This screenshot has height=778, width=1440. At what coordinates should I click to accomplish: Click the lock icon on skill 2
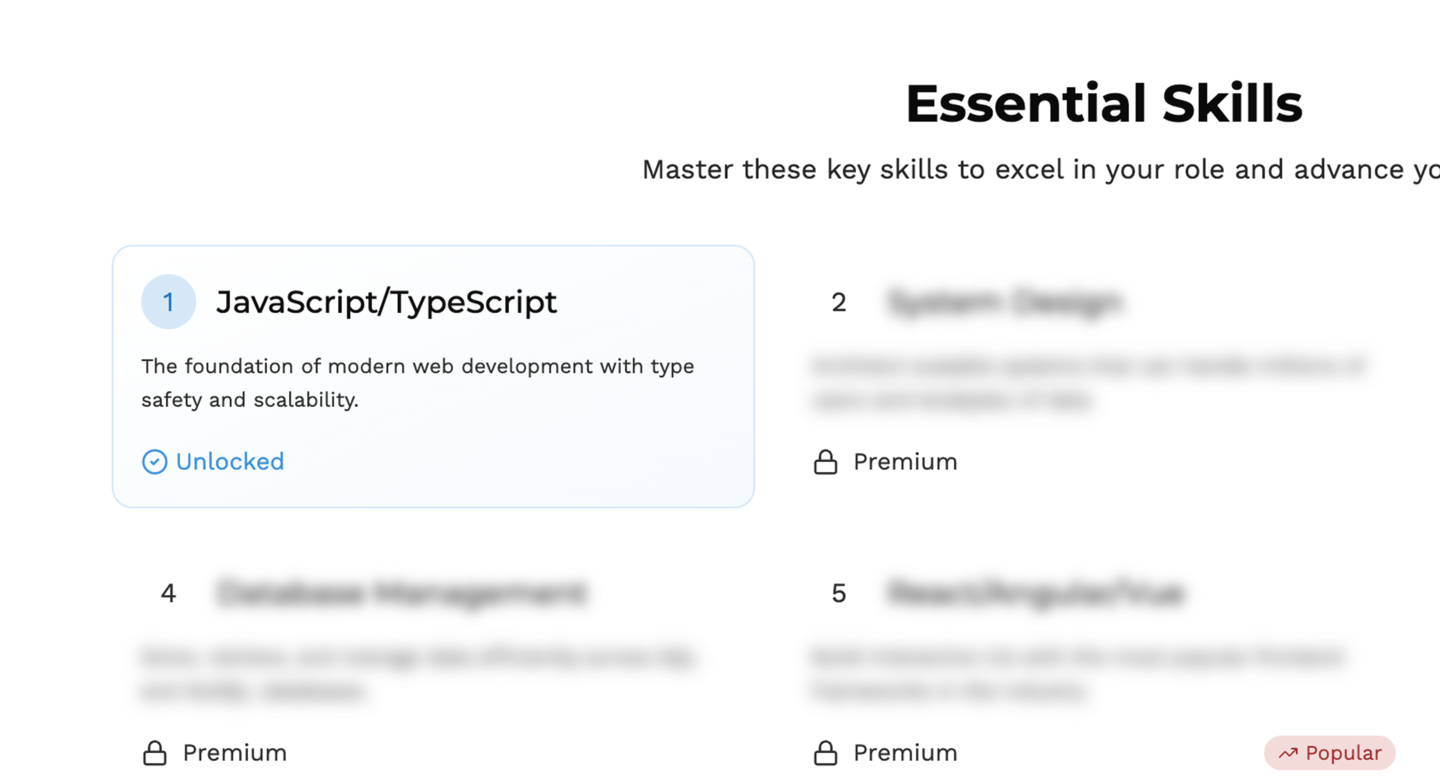[825, 461]
